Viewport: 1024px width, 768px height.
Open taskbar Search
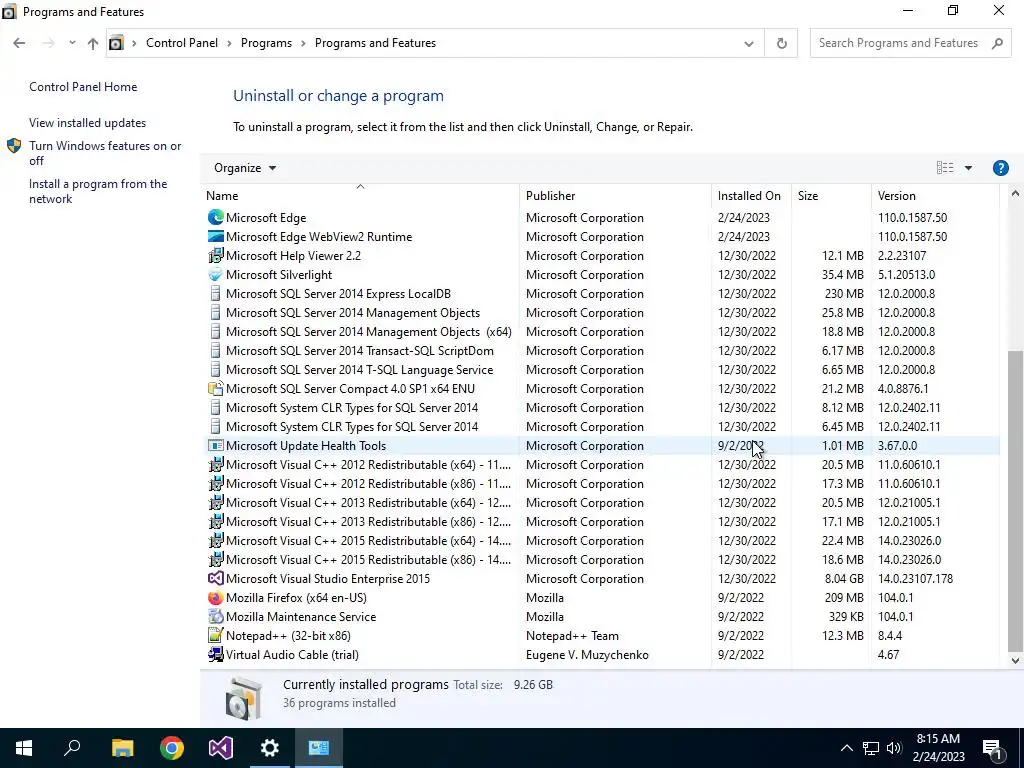[x=72, y=748]
